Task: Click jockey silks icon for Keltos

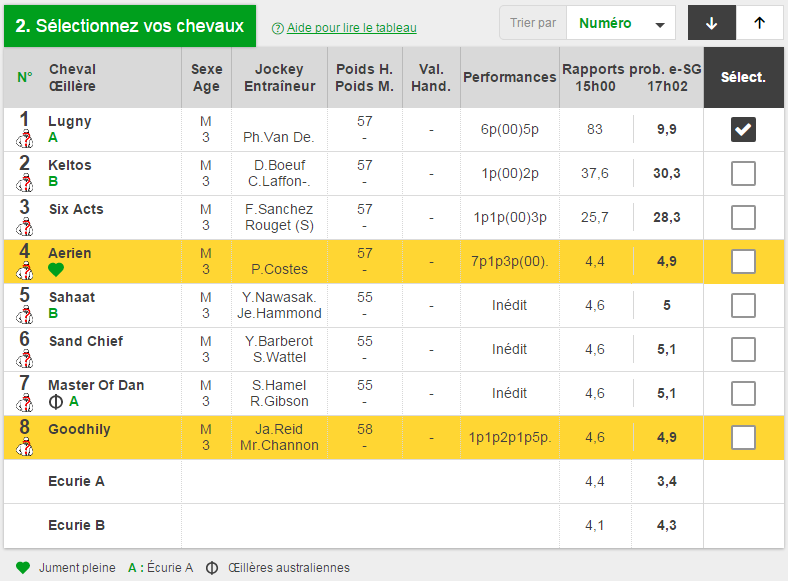Action: pos(25,183)
